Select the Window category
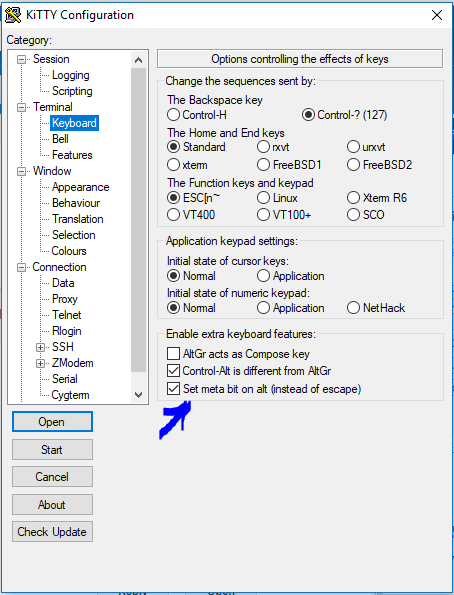Screen dimensions: 454x595 click(x=52, y=171)
